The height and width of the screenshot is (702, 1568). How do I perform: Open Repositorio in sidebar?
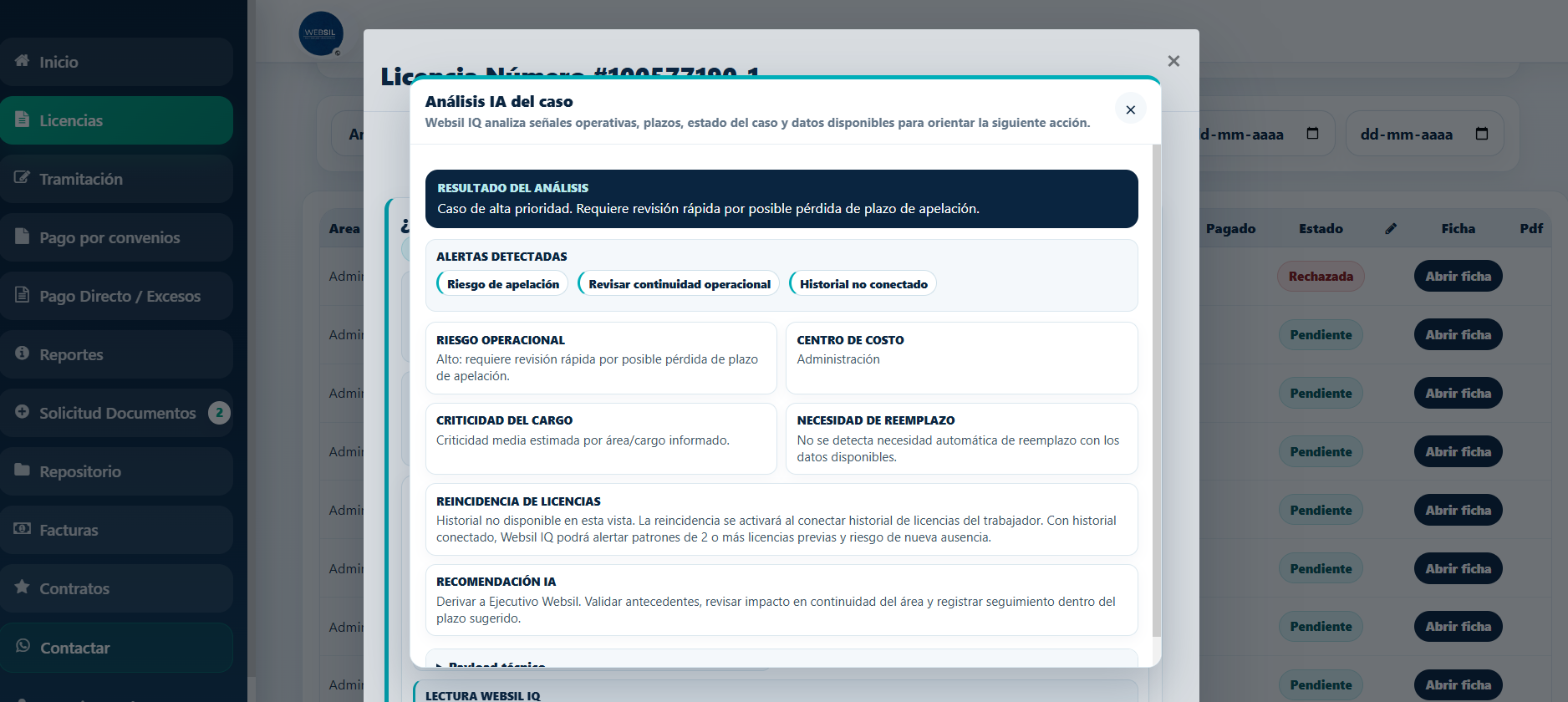coord(116,471)
